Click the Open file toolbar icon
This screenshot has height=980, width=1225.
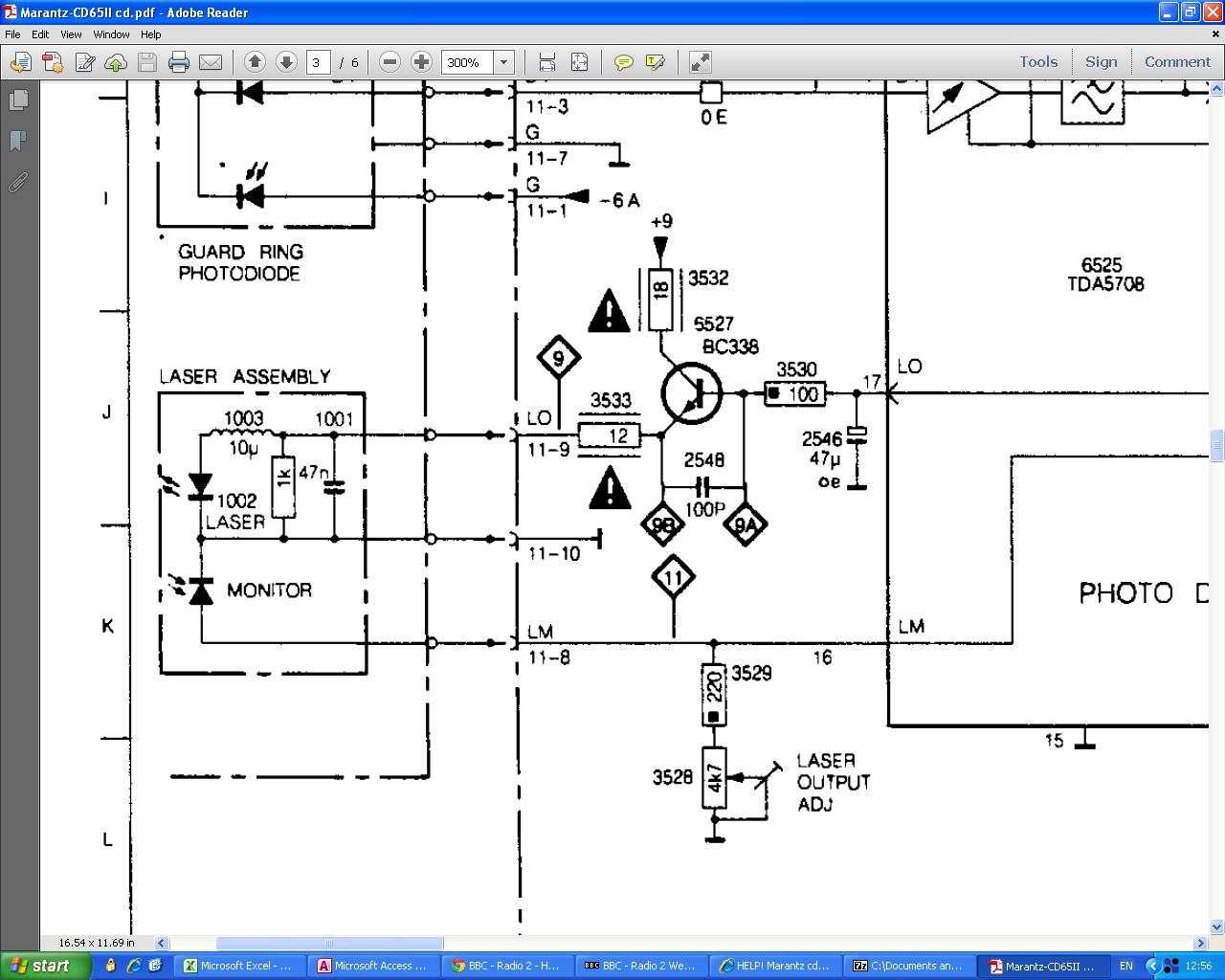tap(20, 62)
